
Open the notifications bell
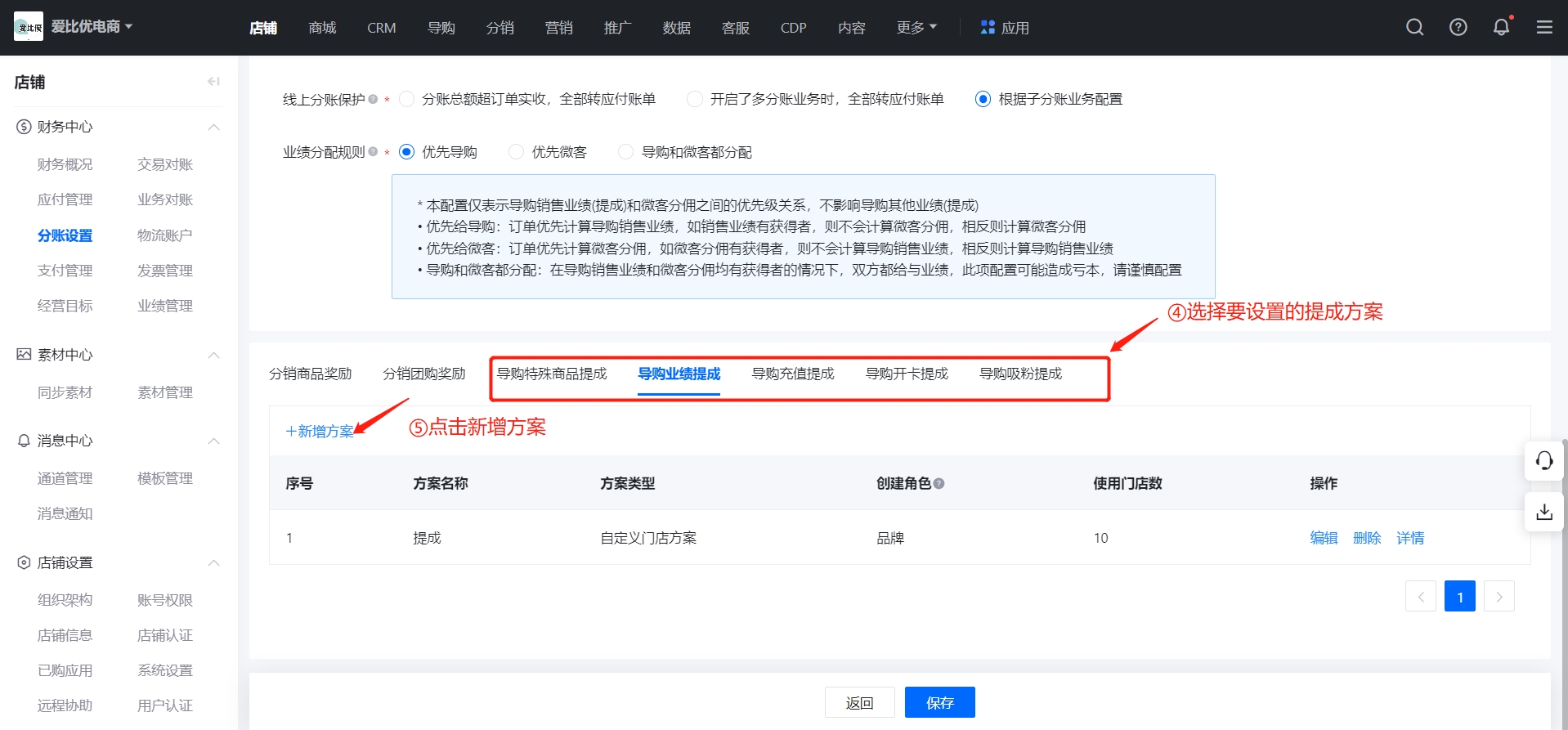1502,28
